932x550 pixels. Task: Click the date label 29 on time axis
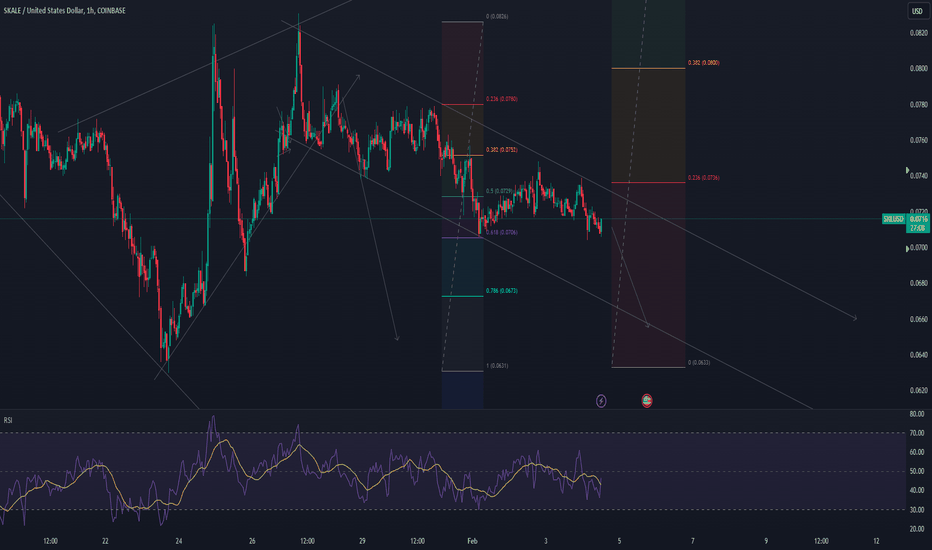(362, 541)
